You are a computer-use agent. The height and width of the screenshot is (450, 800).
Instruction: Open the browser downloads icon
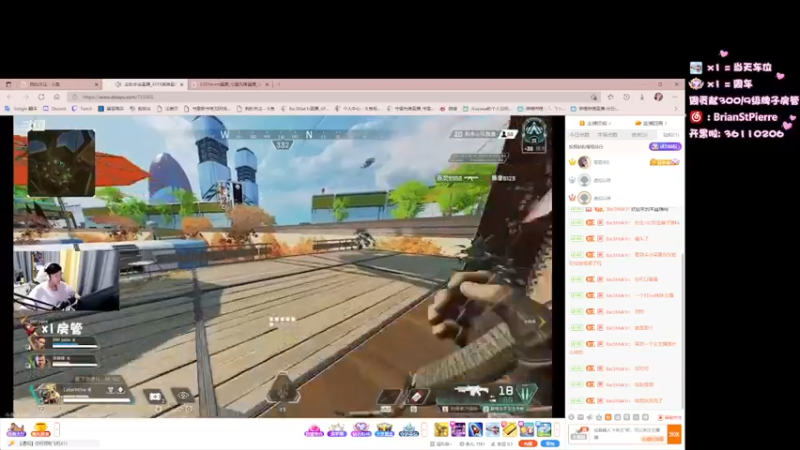642,97
